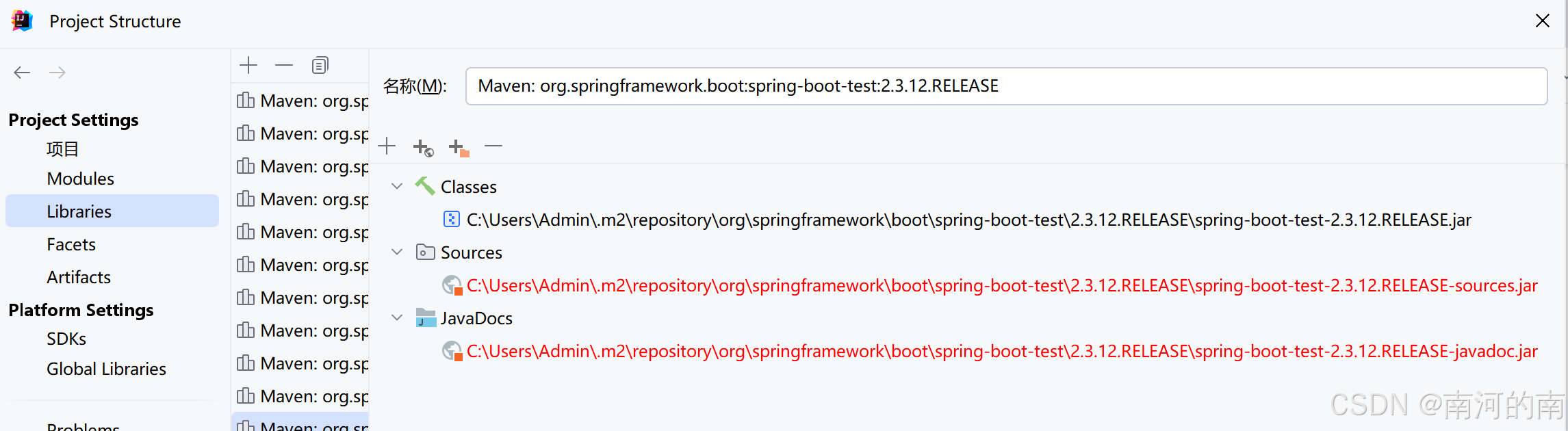Click the Sources folder icon
This screenshot has height=431, width=1568.
point(425,252)
